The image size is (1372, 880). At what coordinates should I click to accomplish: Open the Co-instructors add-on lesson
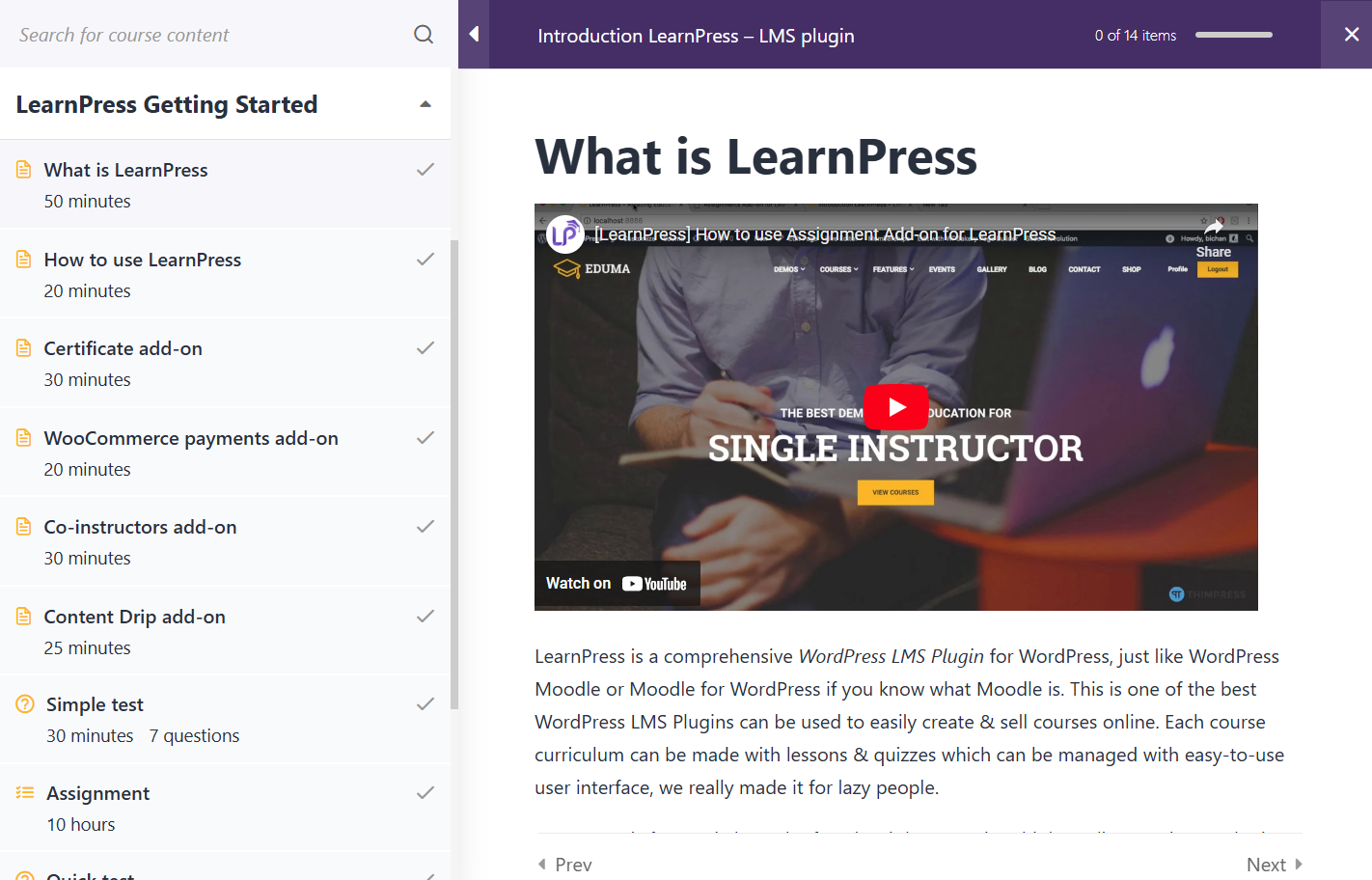click(140, 527)
